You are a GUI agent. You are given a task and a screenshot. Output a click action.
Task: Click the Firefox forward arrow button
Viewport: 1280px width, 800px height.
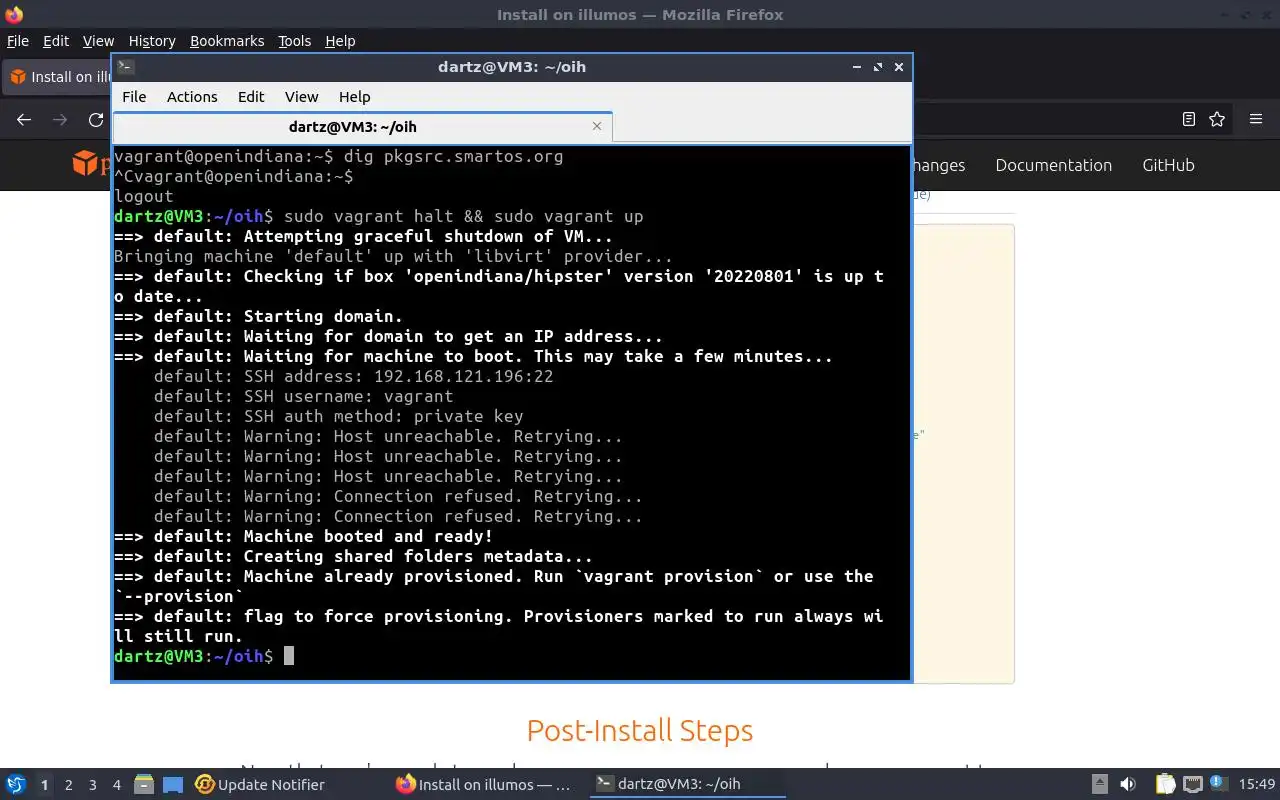(60, 119)
